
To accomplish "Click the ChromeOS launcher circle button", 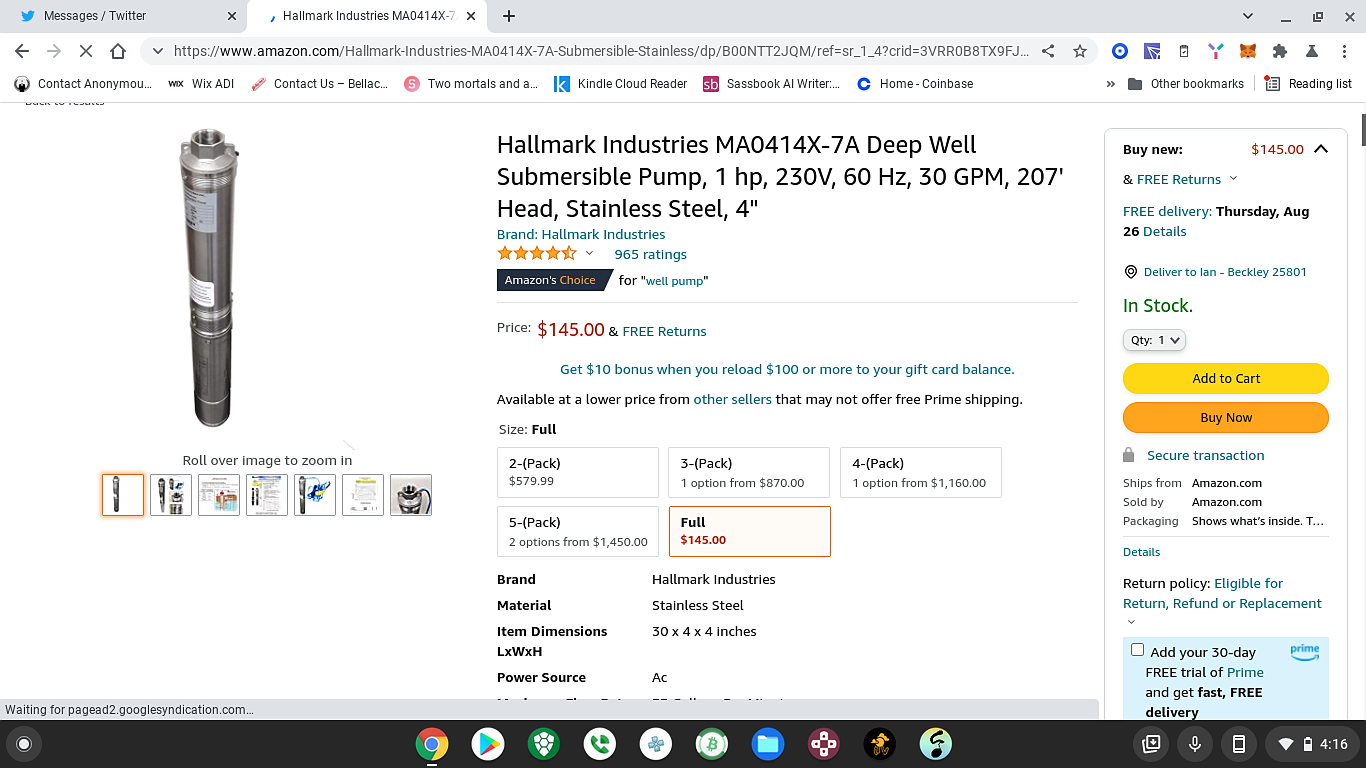I will pyautogui.click(x=24, y=744).
